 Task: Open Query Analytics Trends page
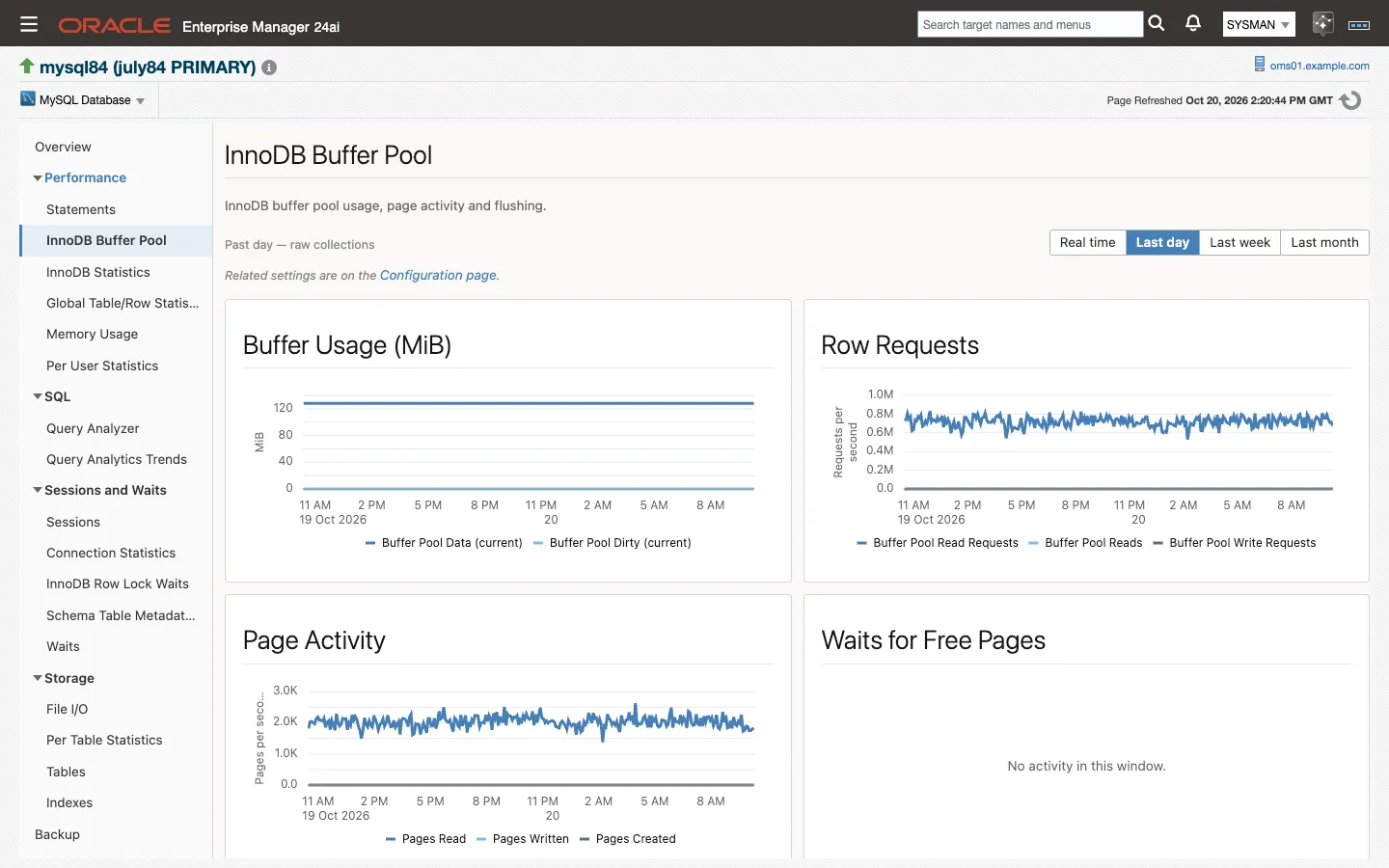[117, 459]
